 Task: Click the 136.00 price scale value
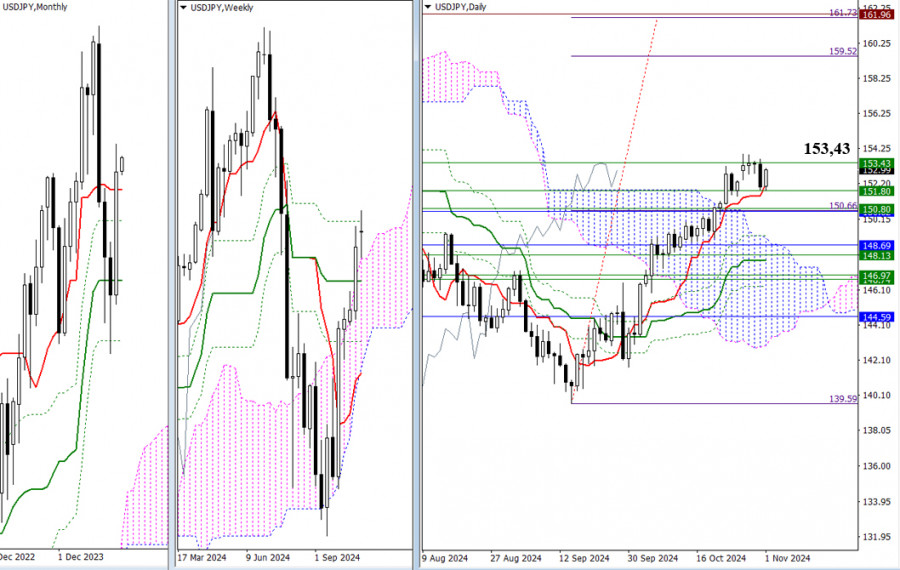pyautogui.click(x=876, y=466)
